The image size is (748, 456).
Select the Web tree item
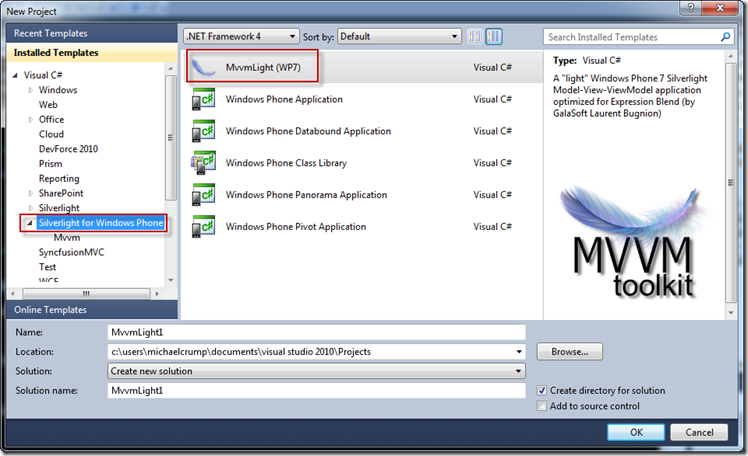[x=48, y=105]
